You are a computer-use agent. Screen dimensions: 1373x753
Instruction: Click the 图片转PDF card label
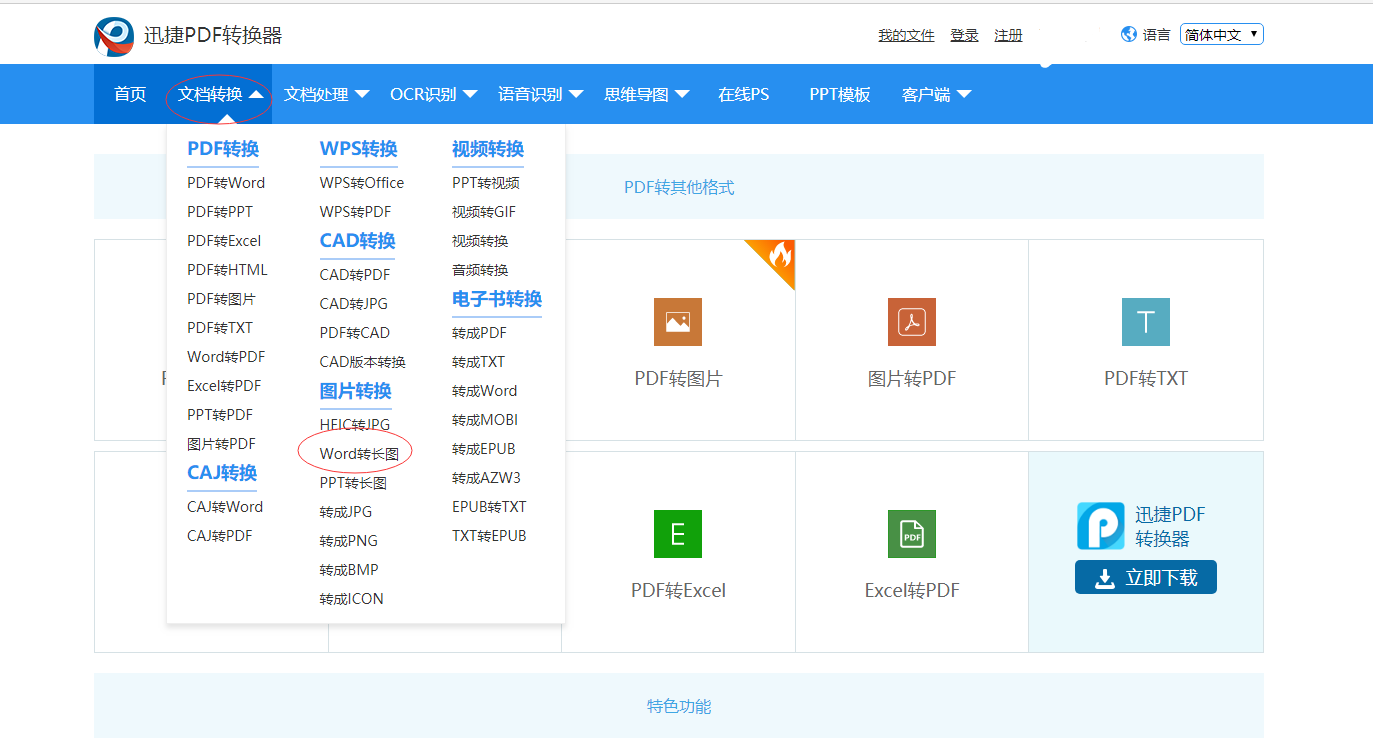coord(912,379)
